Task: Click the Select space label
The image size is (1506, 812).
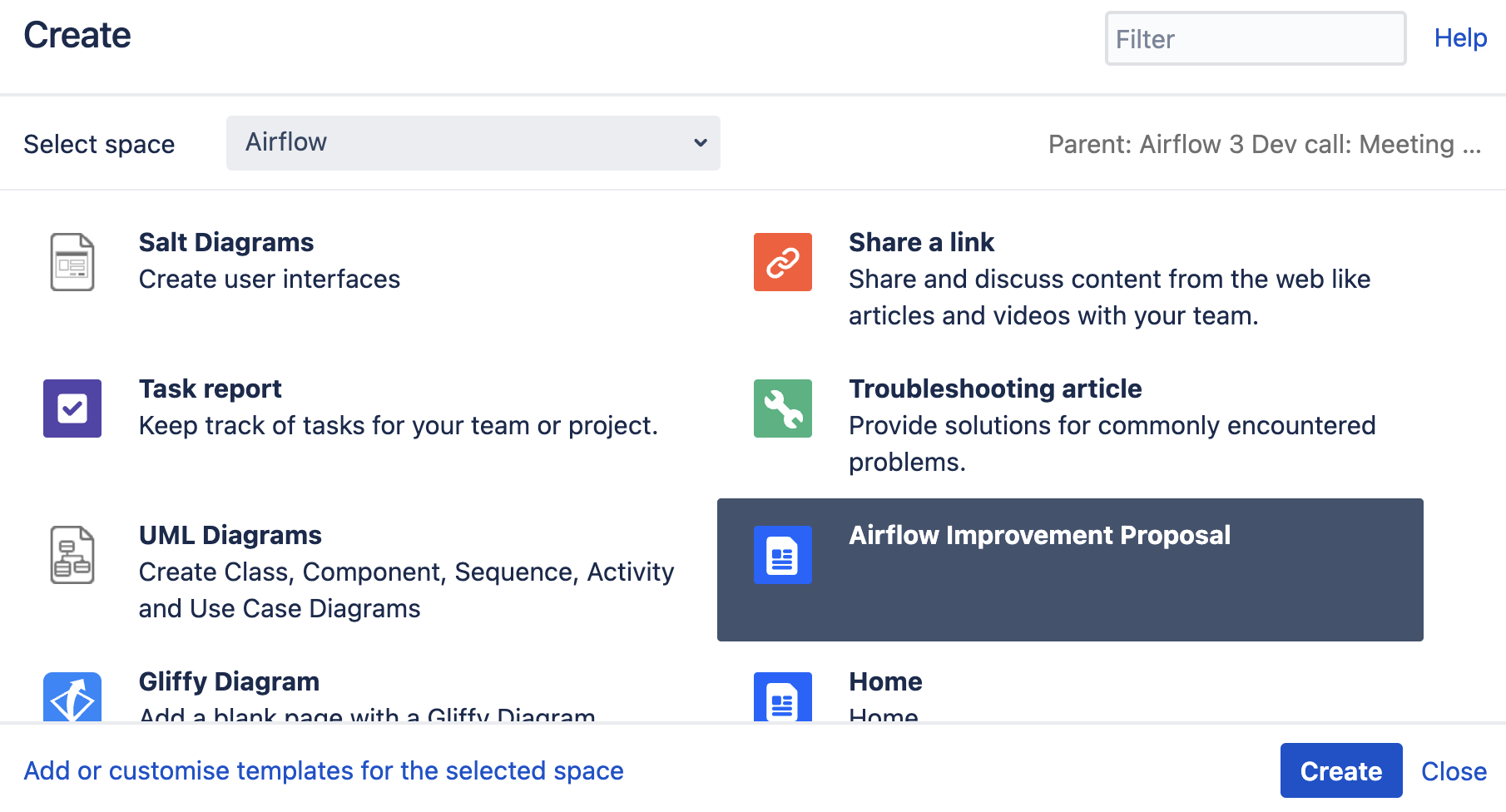Action: [99, 144]
